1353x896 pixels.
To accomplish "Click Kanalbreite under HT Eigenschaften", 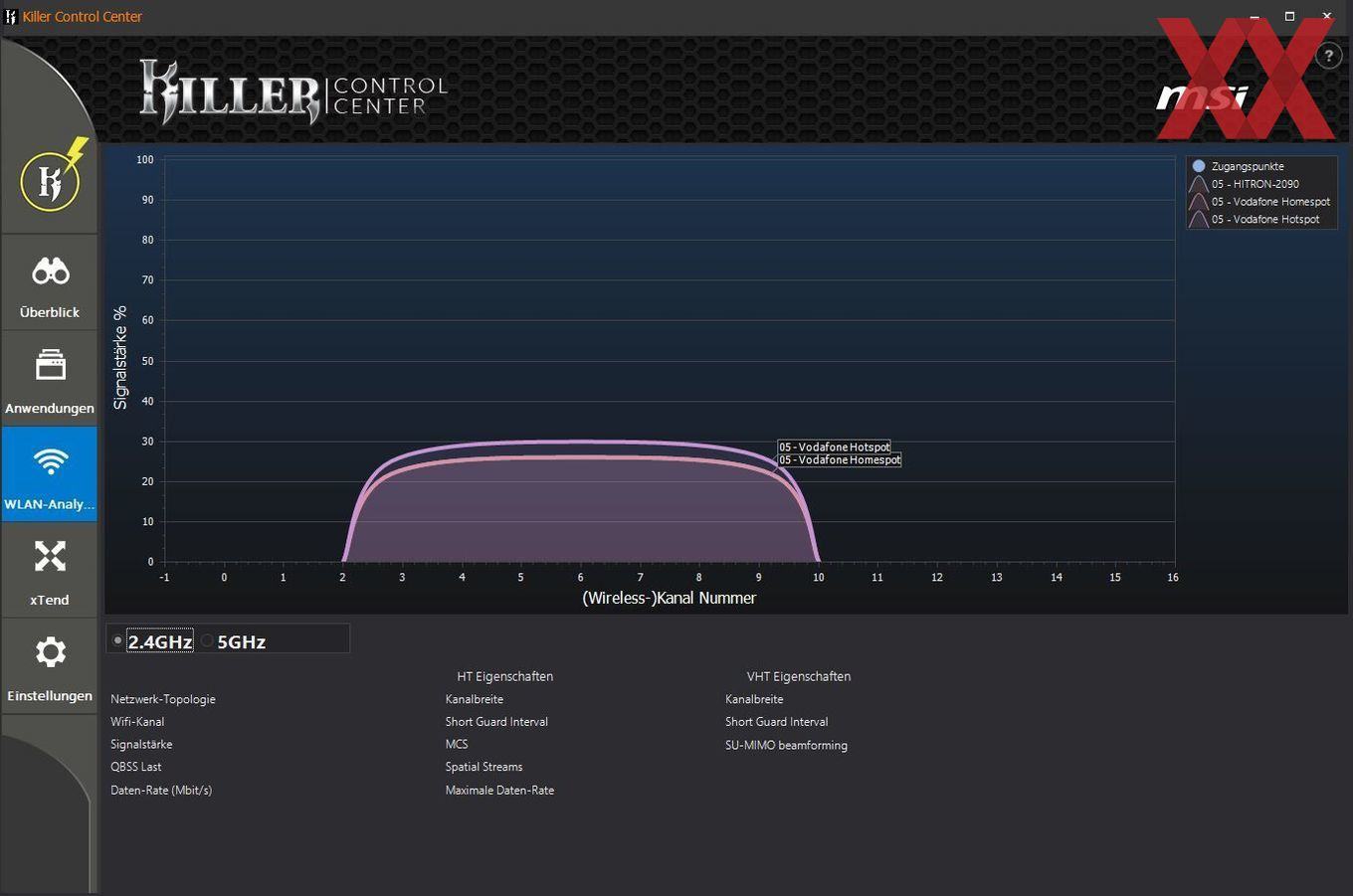I will (475, 699).
